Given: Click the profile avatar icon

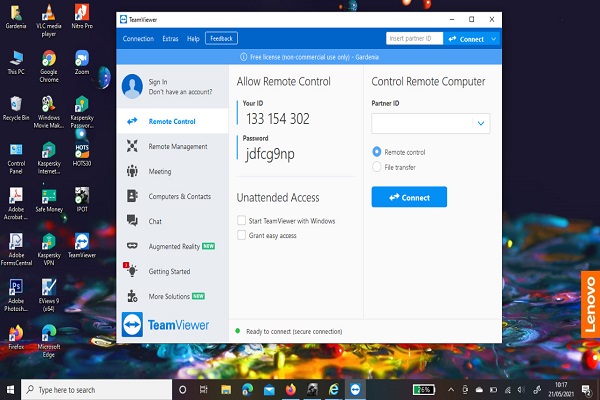Looking at the screenshot, I should point(132,86).
